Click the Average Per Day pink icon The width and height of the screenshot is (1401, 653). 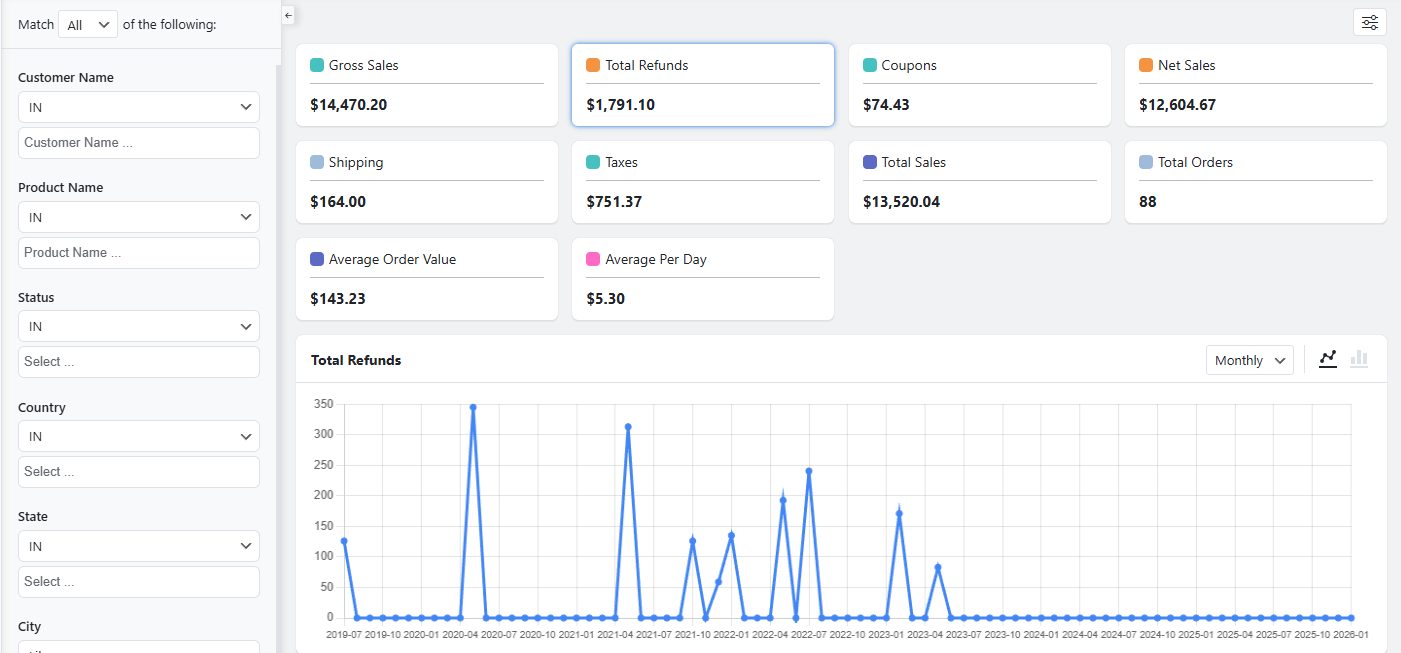click(x=593, y=259)
